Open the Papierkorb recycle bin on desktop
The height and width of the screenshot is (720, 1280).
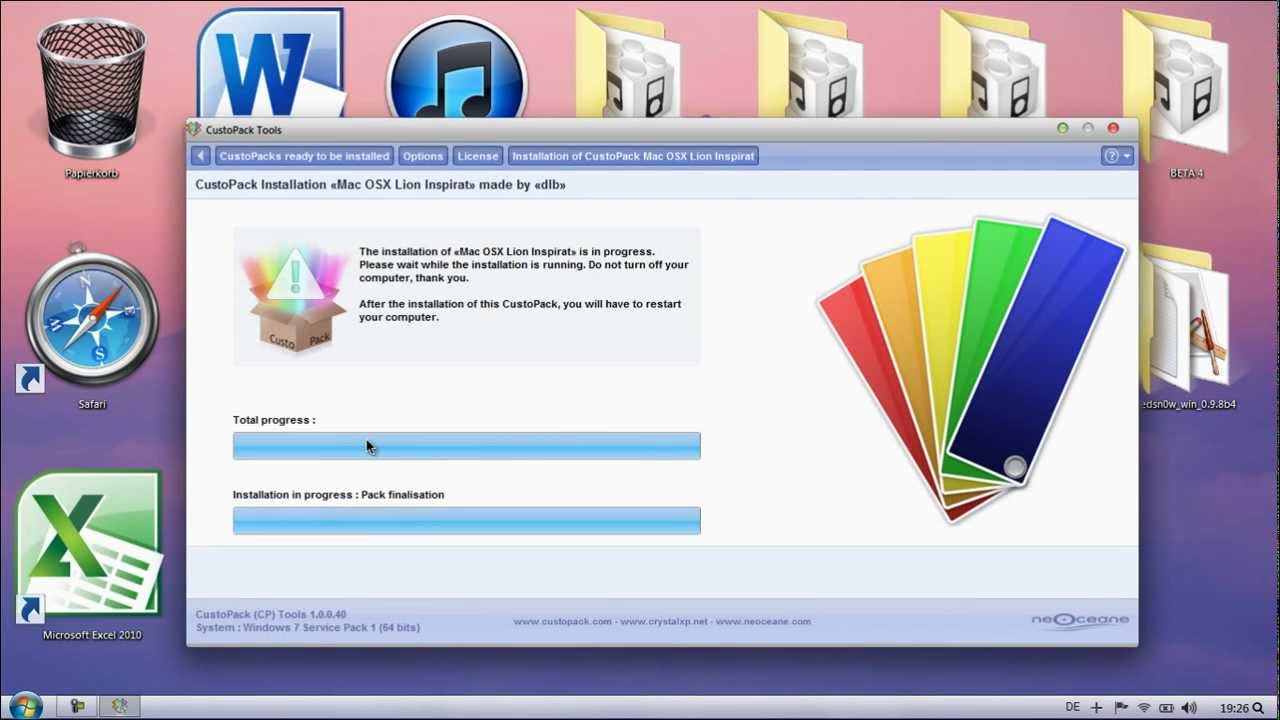pos(92,98)
